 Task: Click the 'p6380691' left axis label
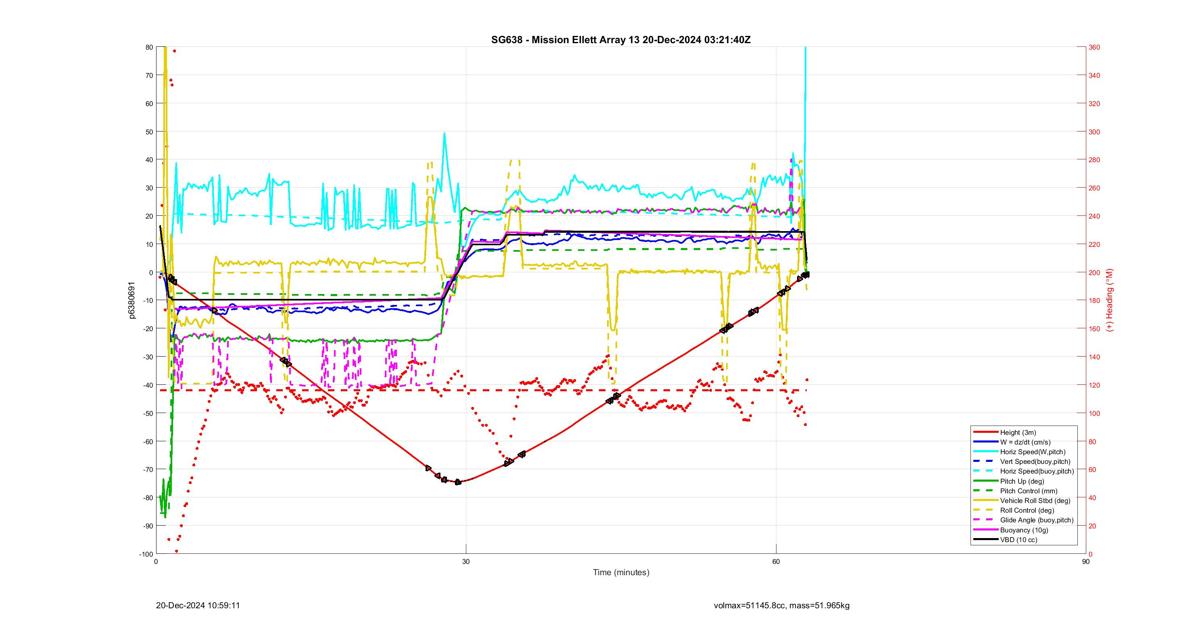coord(131,300)
